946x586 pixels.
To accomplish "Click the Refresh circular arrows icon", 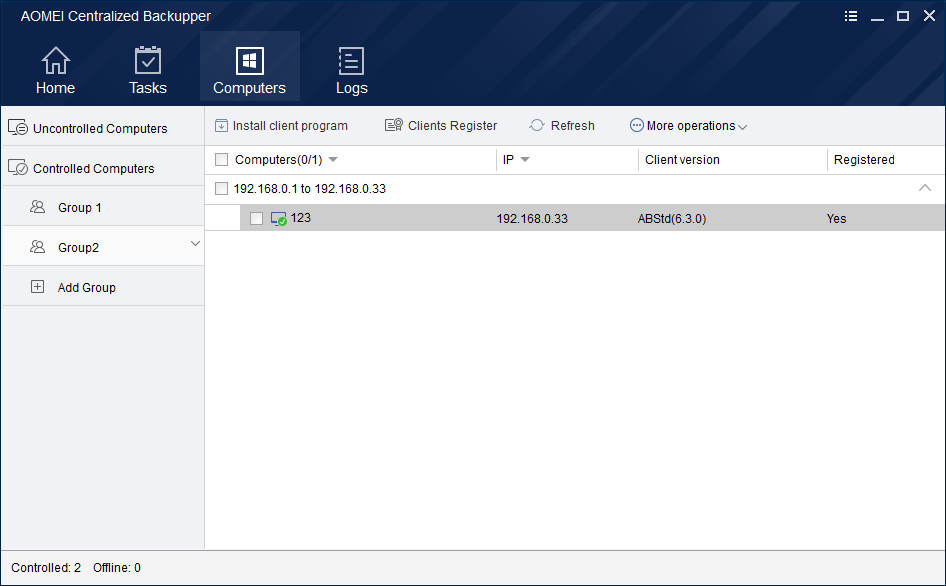I will click(x=537, y=125).
